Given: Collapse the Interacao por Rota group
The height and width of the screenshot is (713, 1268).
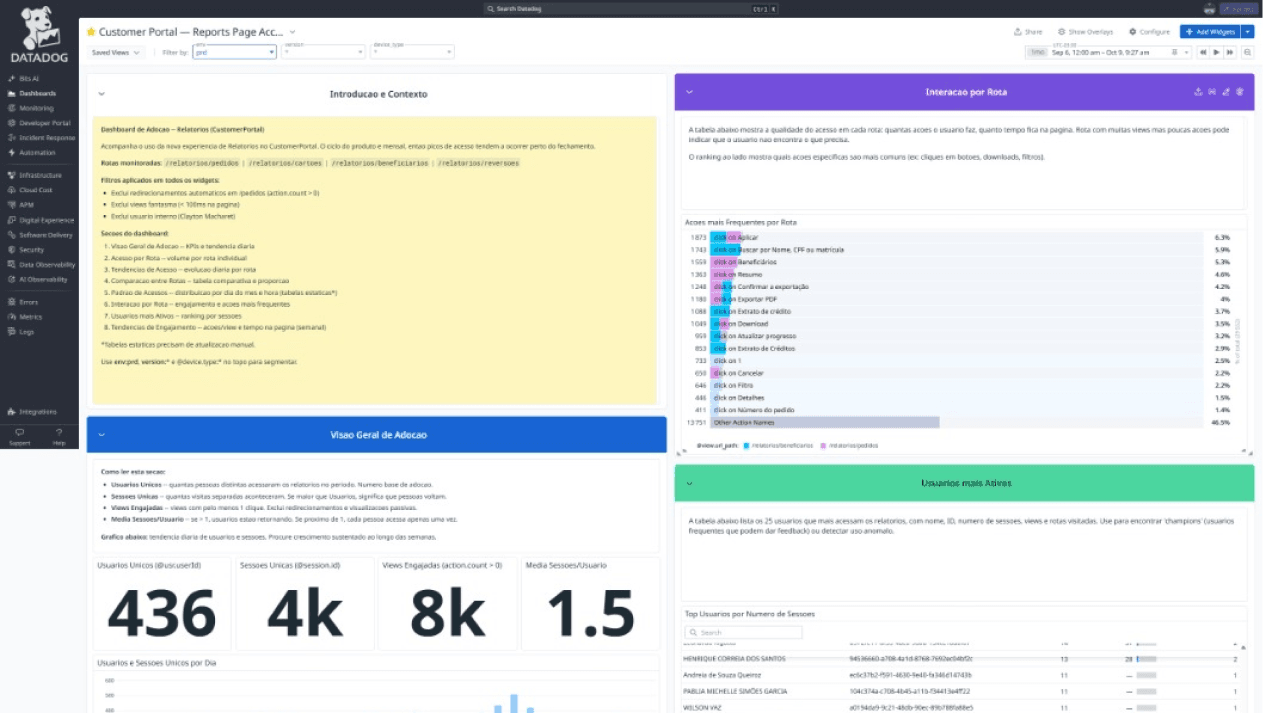Looking at the screenshot, I should pos(689,92).
